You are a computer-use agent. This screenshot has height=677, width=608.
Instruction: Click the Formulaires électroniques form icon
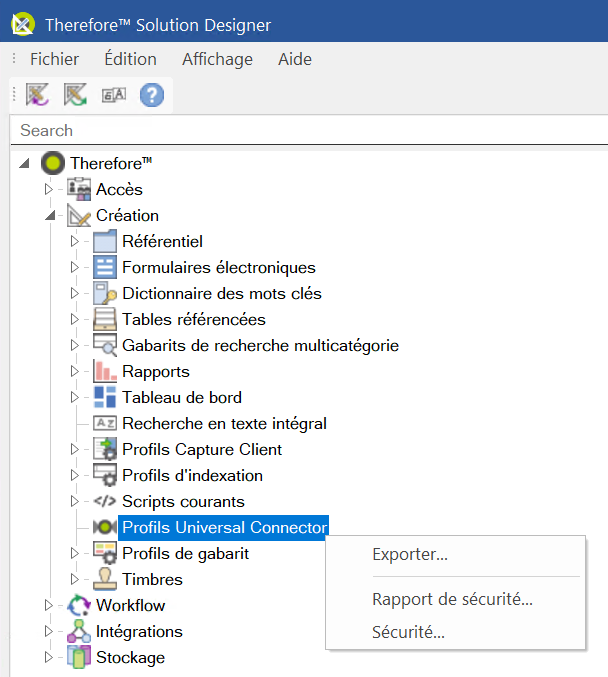click(x=105, y=268)
